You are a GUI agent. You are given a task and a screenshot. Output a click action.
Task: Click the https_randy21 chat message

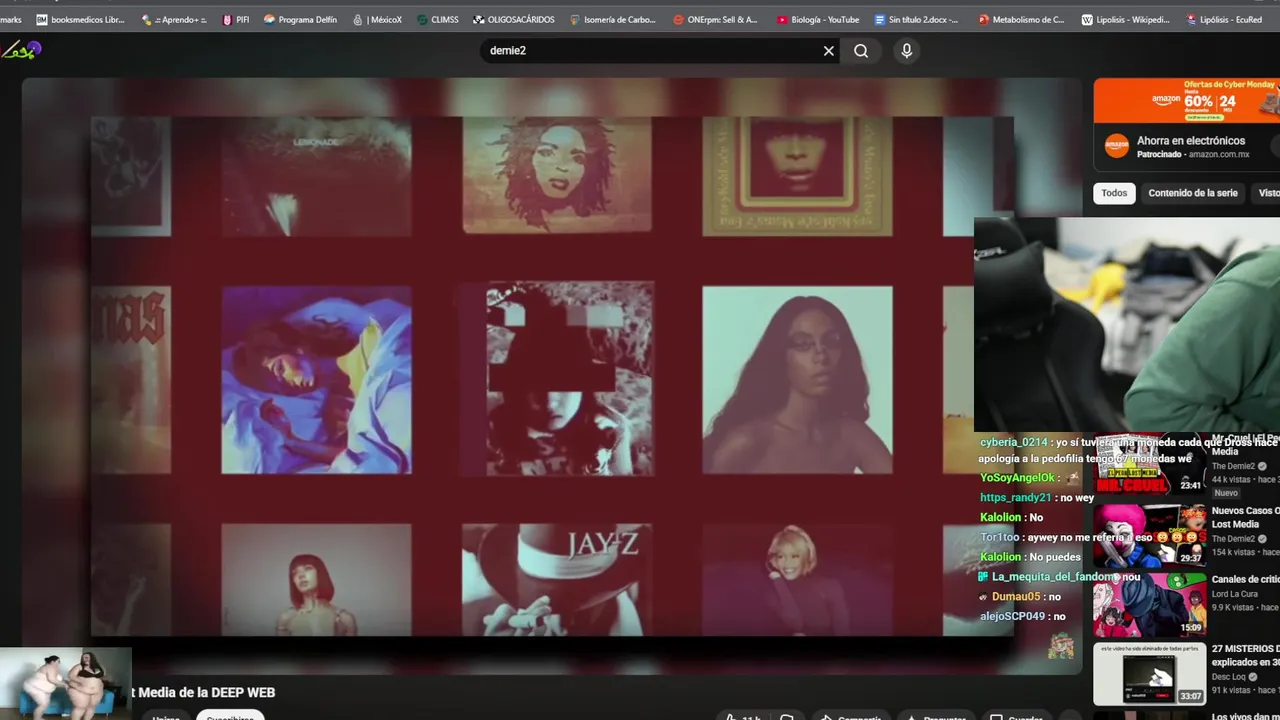tap(1037, 497)
